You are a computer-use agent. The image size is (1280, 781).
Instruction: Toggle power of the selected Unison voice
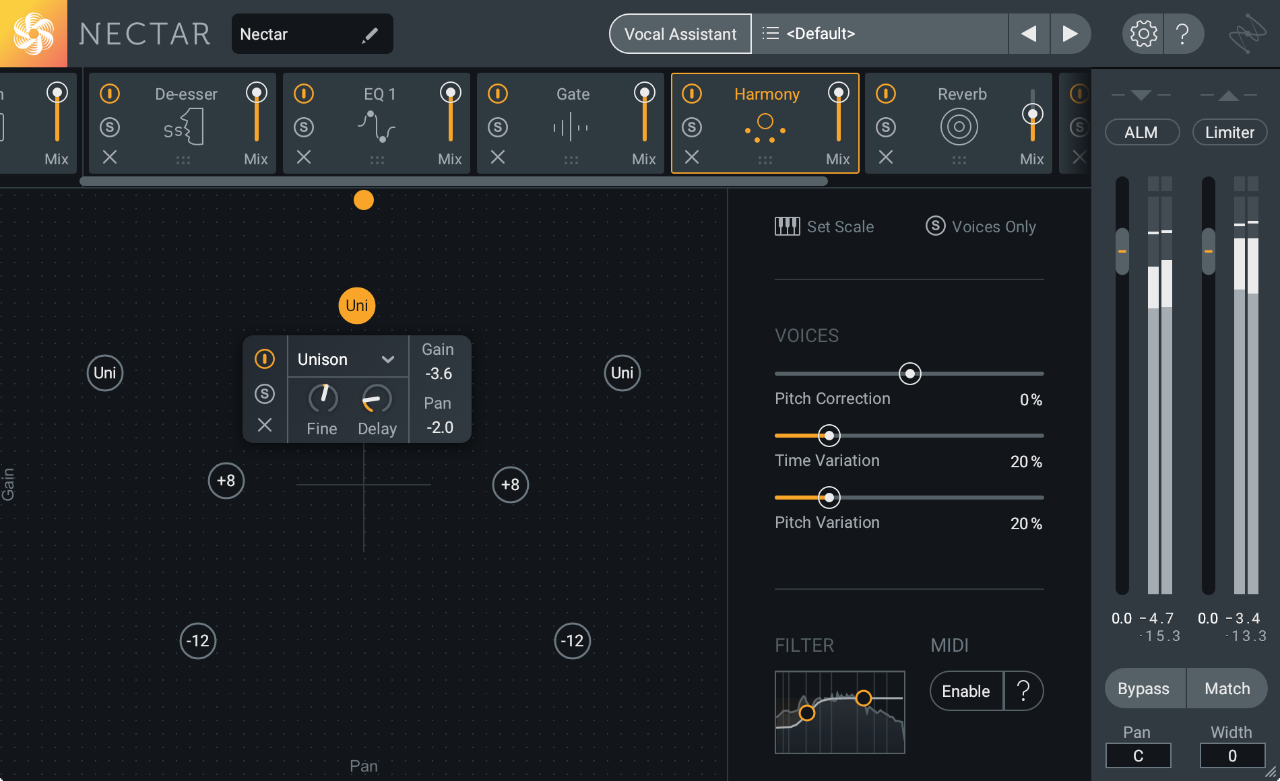click(265, 359)
